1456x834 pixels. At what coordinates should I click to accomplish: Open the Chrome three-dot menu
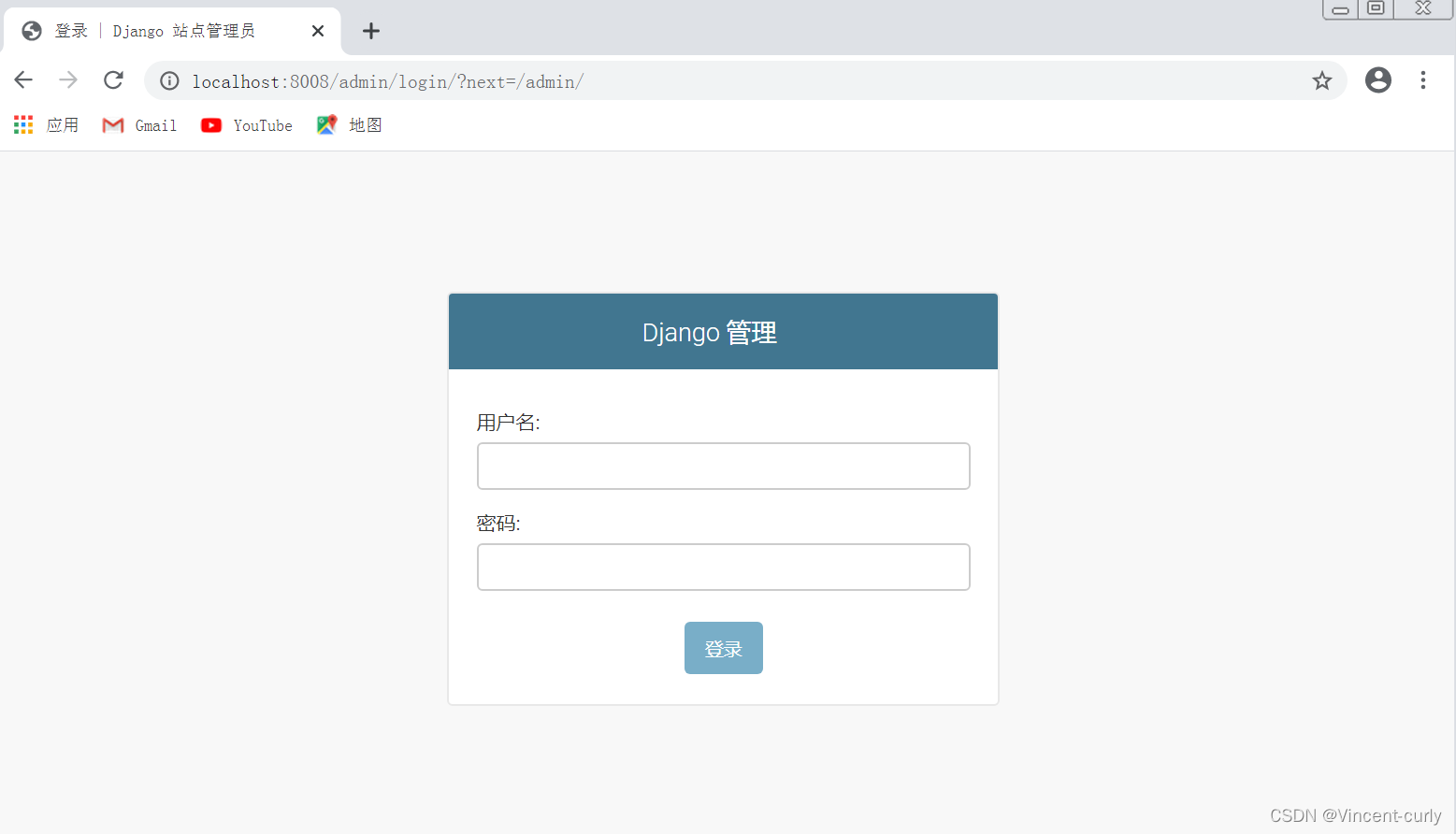pos(1422,80)
